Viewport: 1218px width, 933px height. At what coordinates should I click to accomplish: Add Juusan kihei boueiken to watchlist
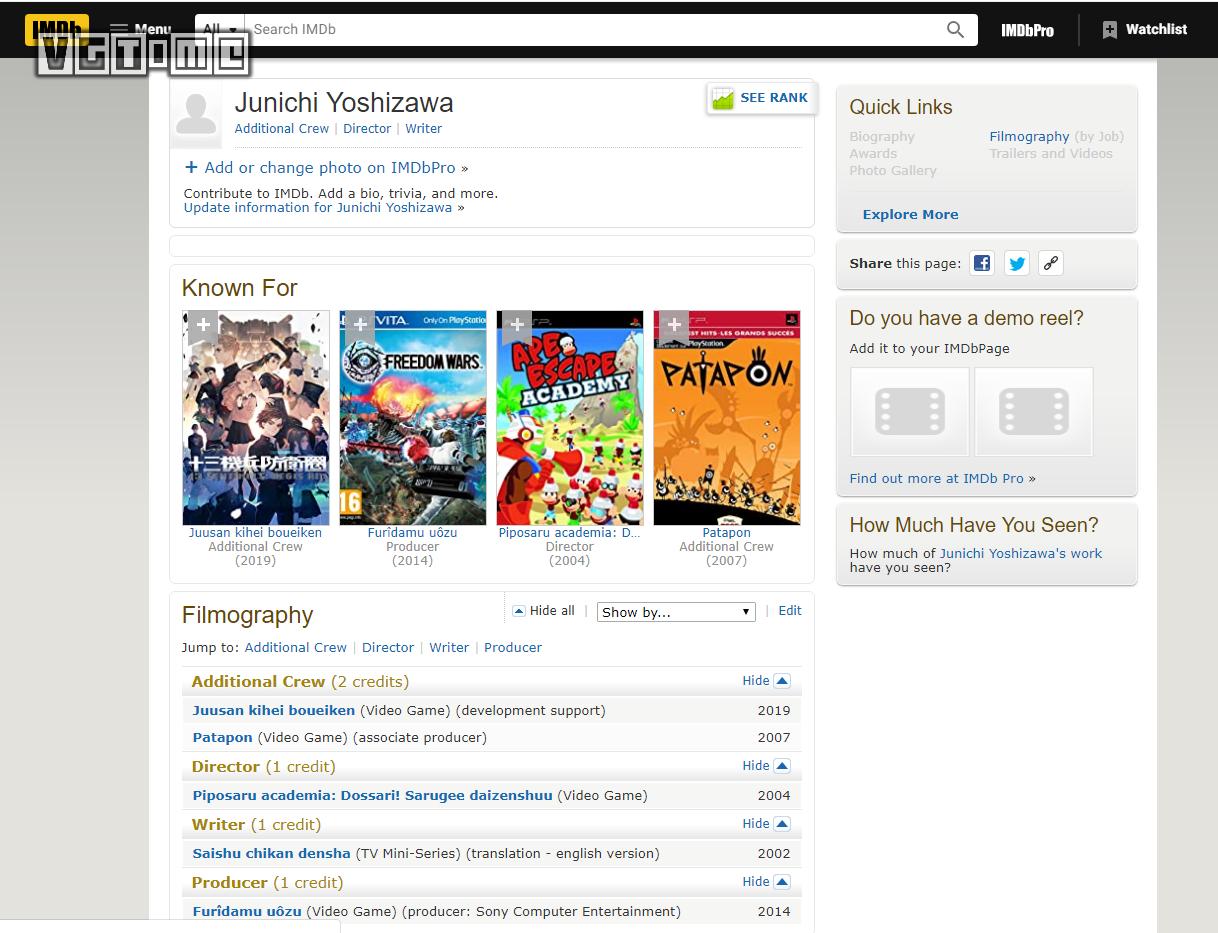click(x=203, y=326)
